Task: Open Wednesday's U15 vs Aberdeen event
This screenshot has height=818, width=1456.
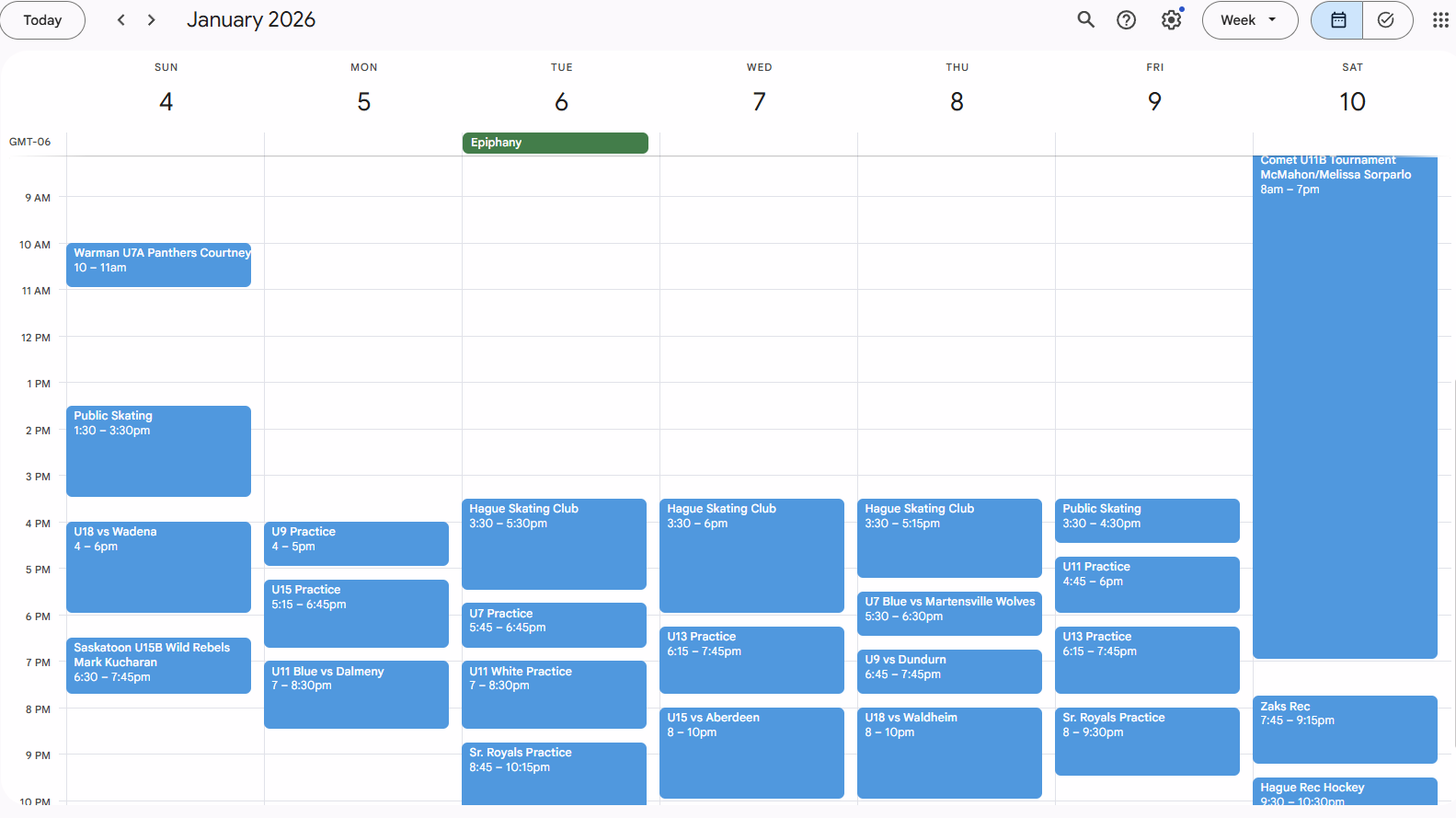Action: [x=751, y=752]
